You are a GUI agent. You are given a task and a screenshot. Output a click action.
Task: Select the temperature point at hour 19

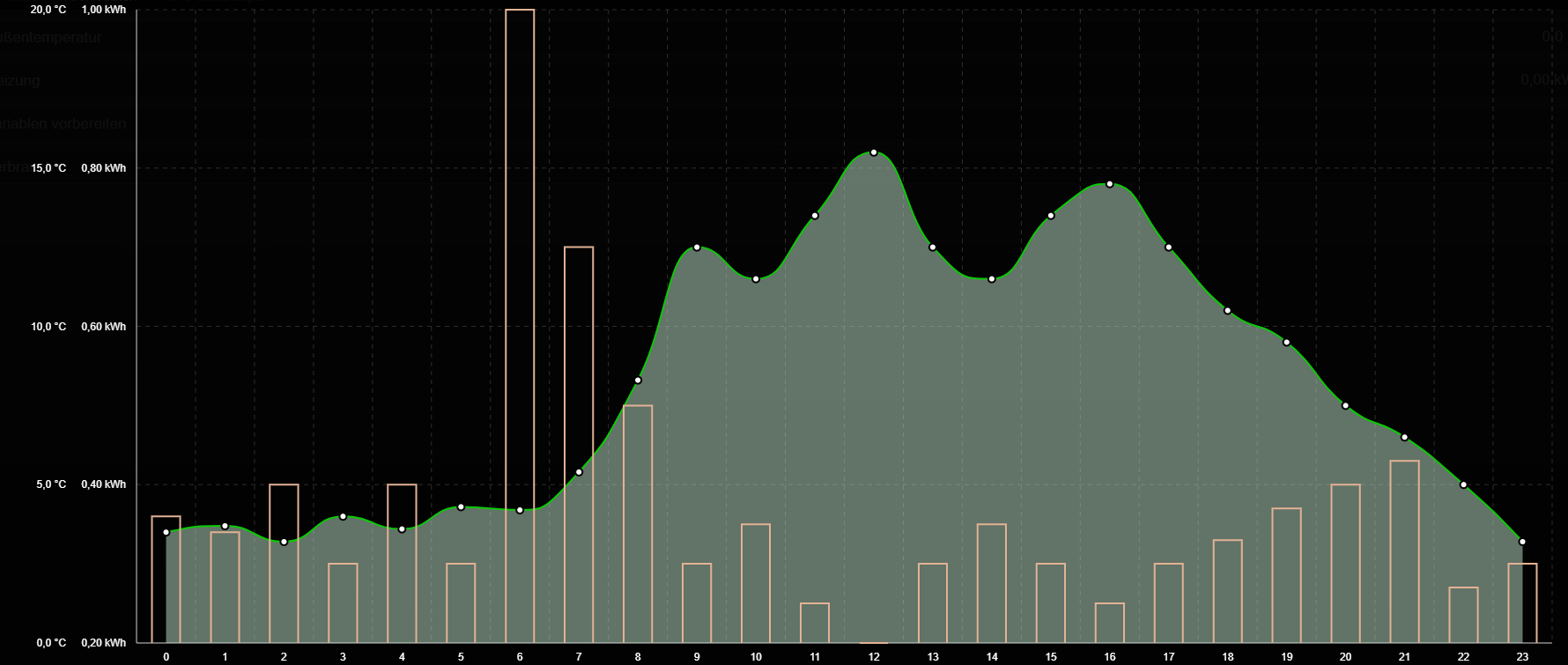1287,343
